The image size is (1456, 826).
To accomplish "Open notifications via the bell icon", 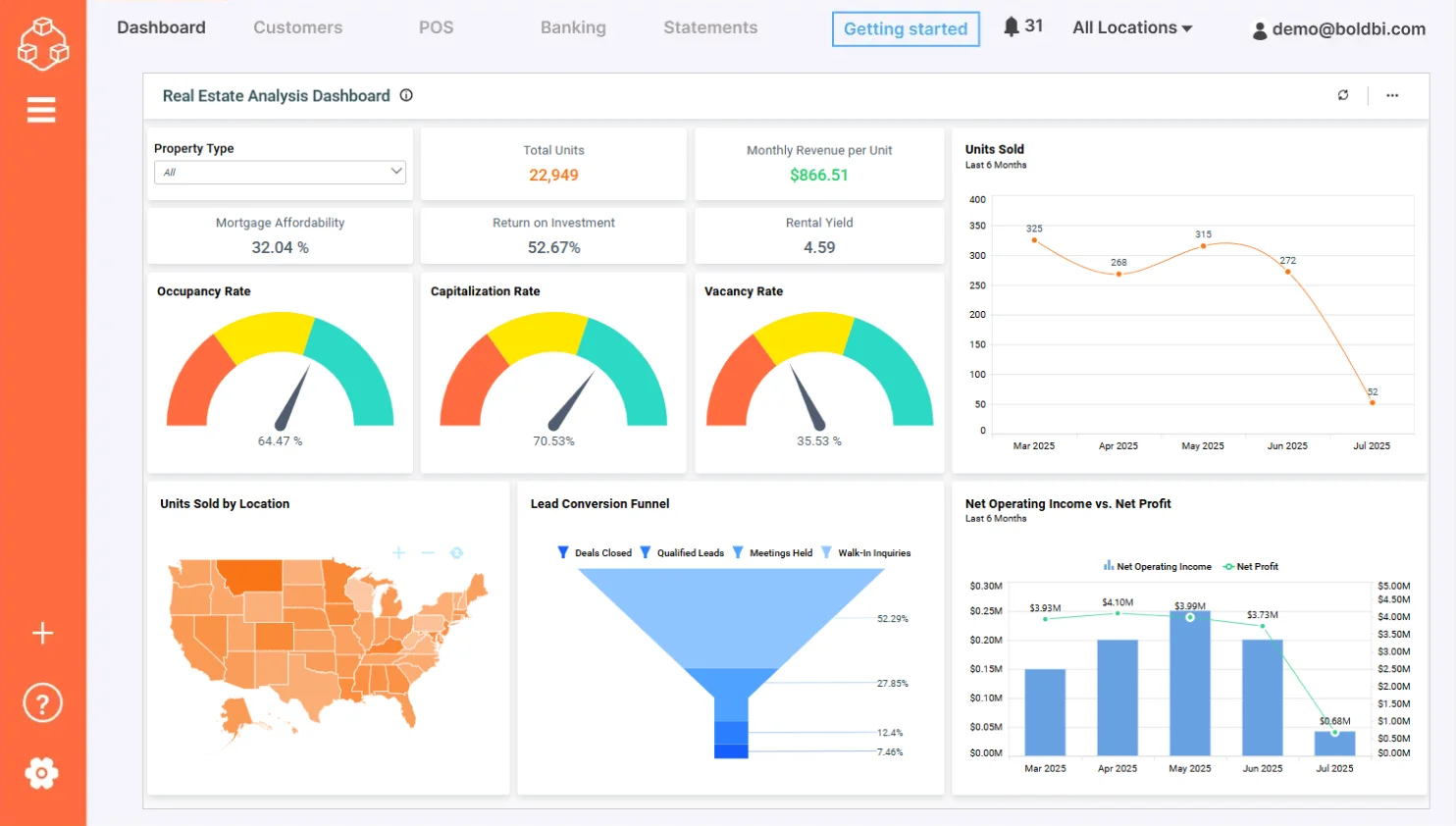I will (x=1012, y=26).
